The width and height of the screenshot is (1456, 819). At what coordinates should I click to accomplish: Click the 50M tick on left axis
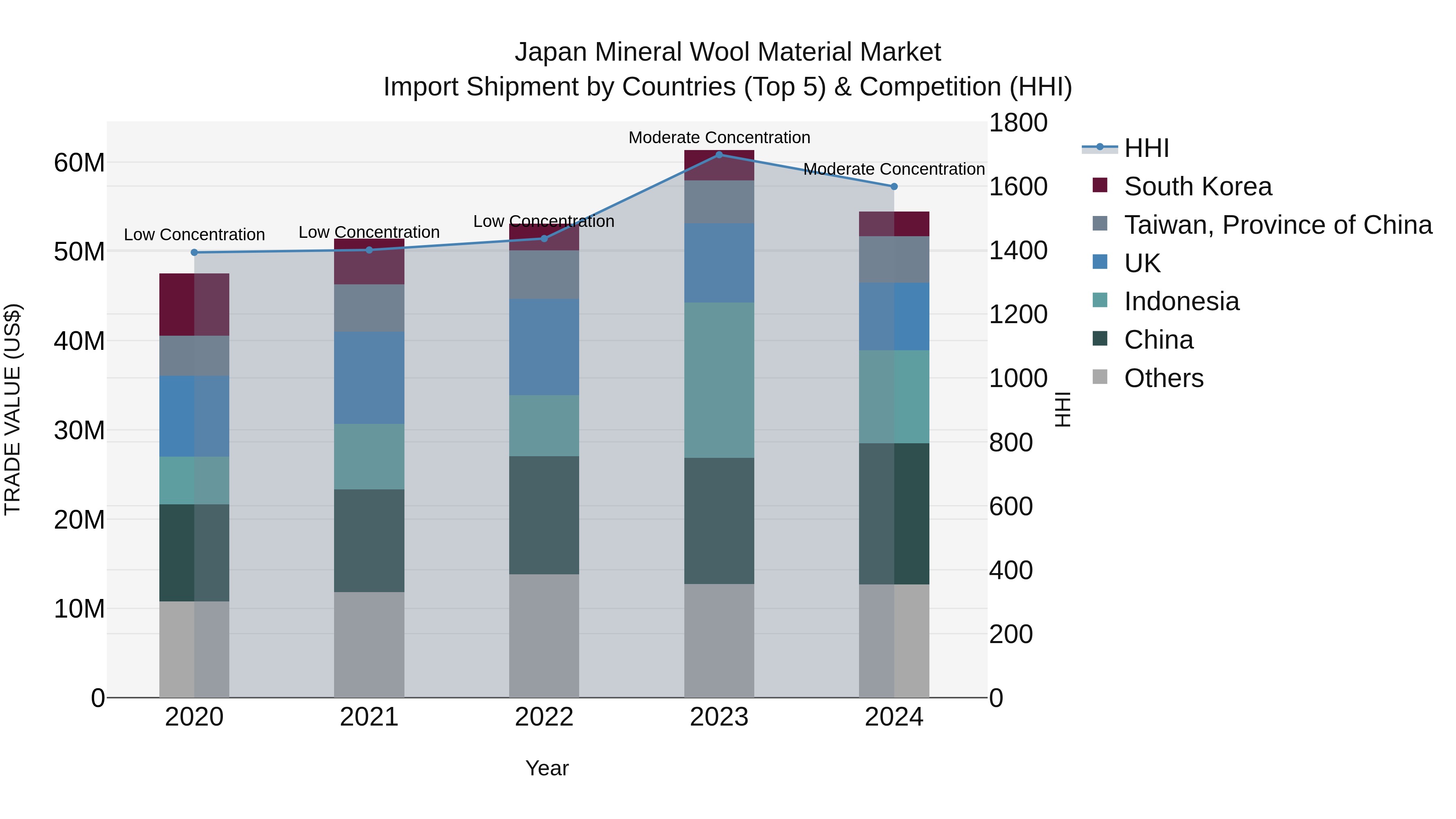coord(79,252)
